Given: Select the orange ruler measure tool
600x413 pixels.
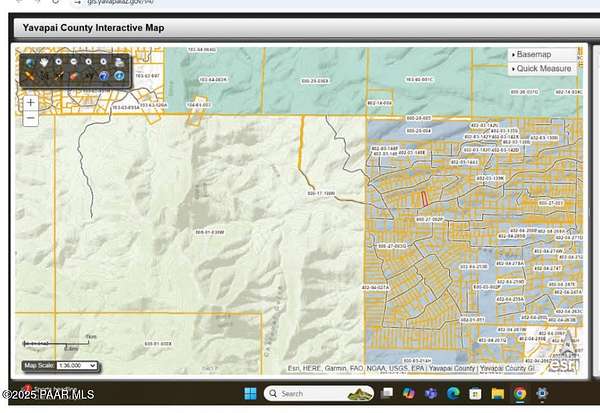Looking at the screenshot, I should (x=29, y=76).
